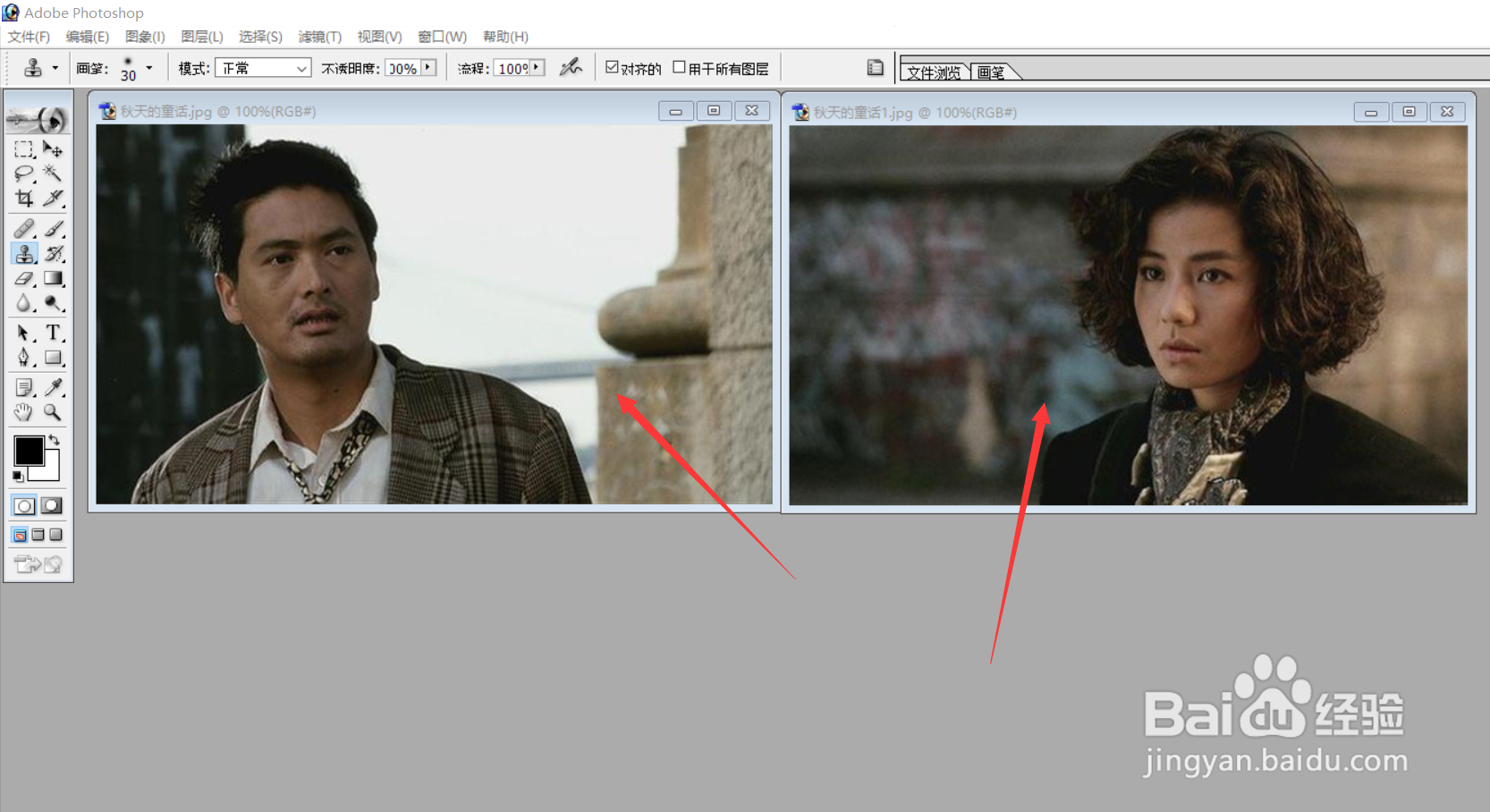Open the 帮助(H) menu
The height and width of the screenshot is (812, 1490).
pos(505,37)
